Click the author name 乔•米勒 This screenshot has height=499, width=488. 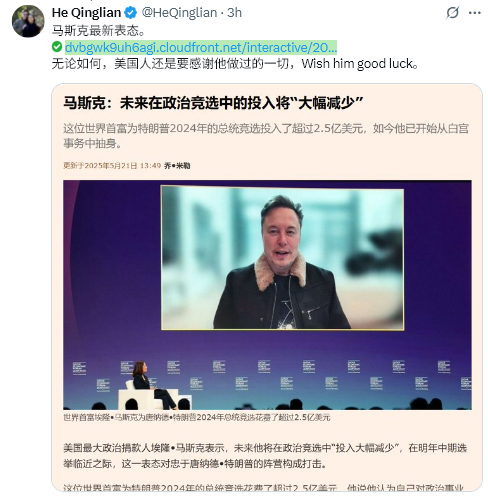pyautogui.click(x=177, y=166)
